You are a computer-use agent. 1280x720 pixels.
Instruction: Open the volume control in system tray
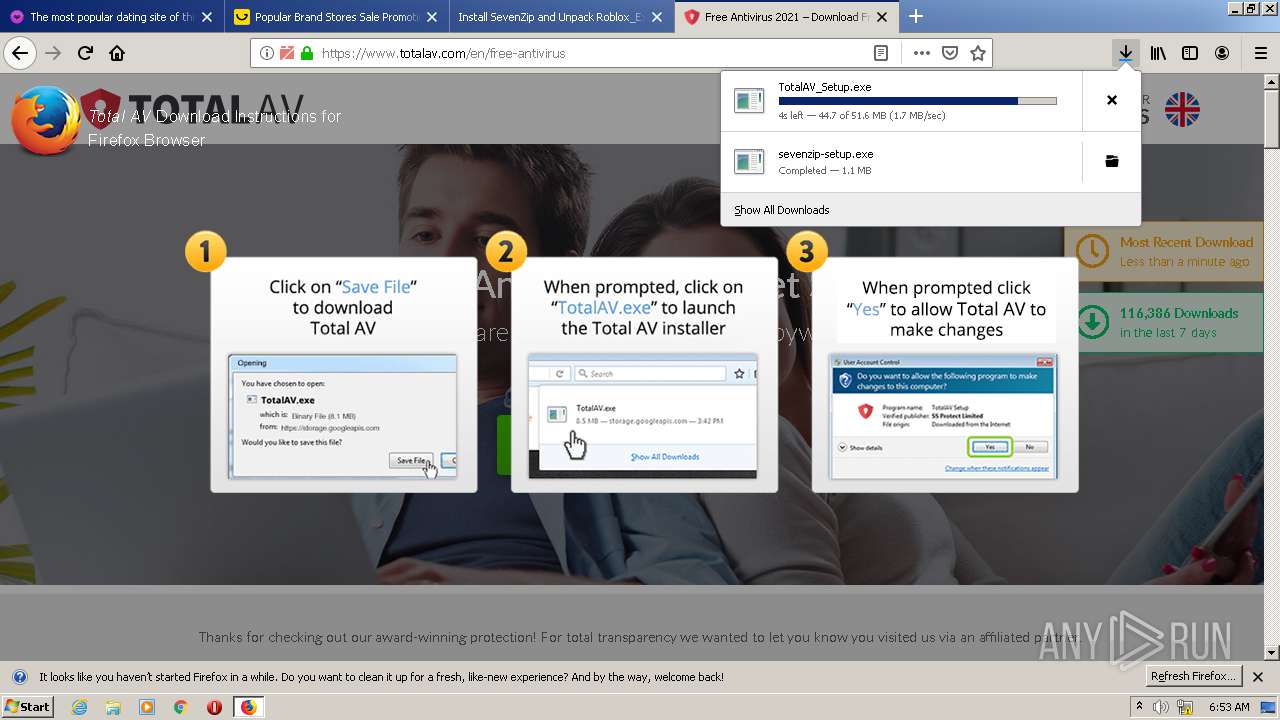(1161, 707)
